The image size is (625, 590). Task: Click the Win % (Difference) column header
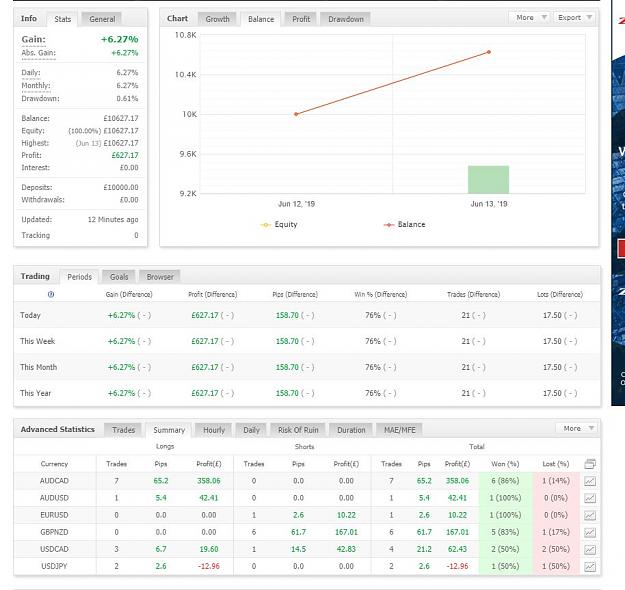[x=381, y=294]
